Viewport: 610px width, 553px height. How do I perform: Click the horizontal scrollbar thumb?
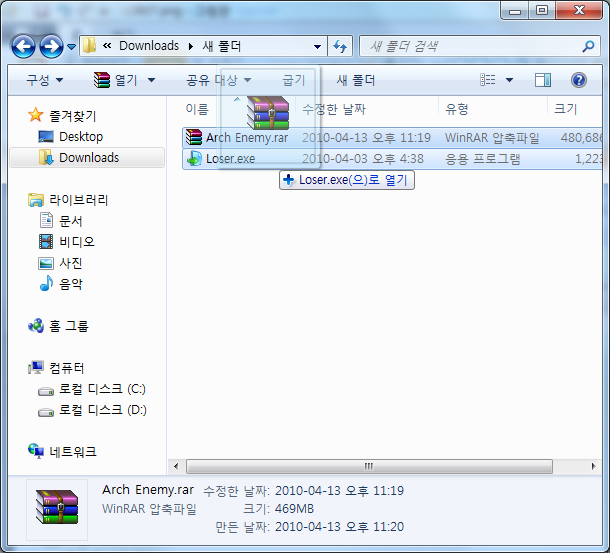(369, 466)
